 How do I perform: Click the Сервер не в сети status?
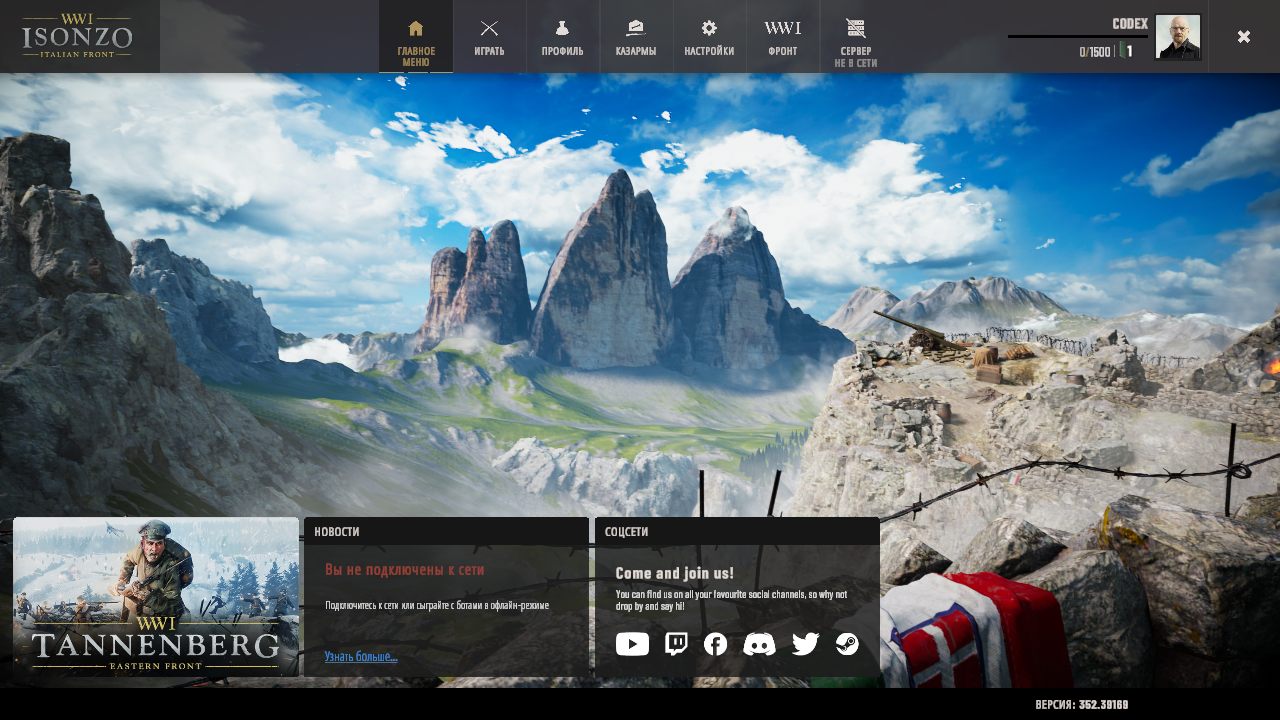point(856,40)
